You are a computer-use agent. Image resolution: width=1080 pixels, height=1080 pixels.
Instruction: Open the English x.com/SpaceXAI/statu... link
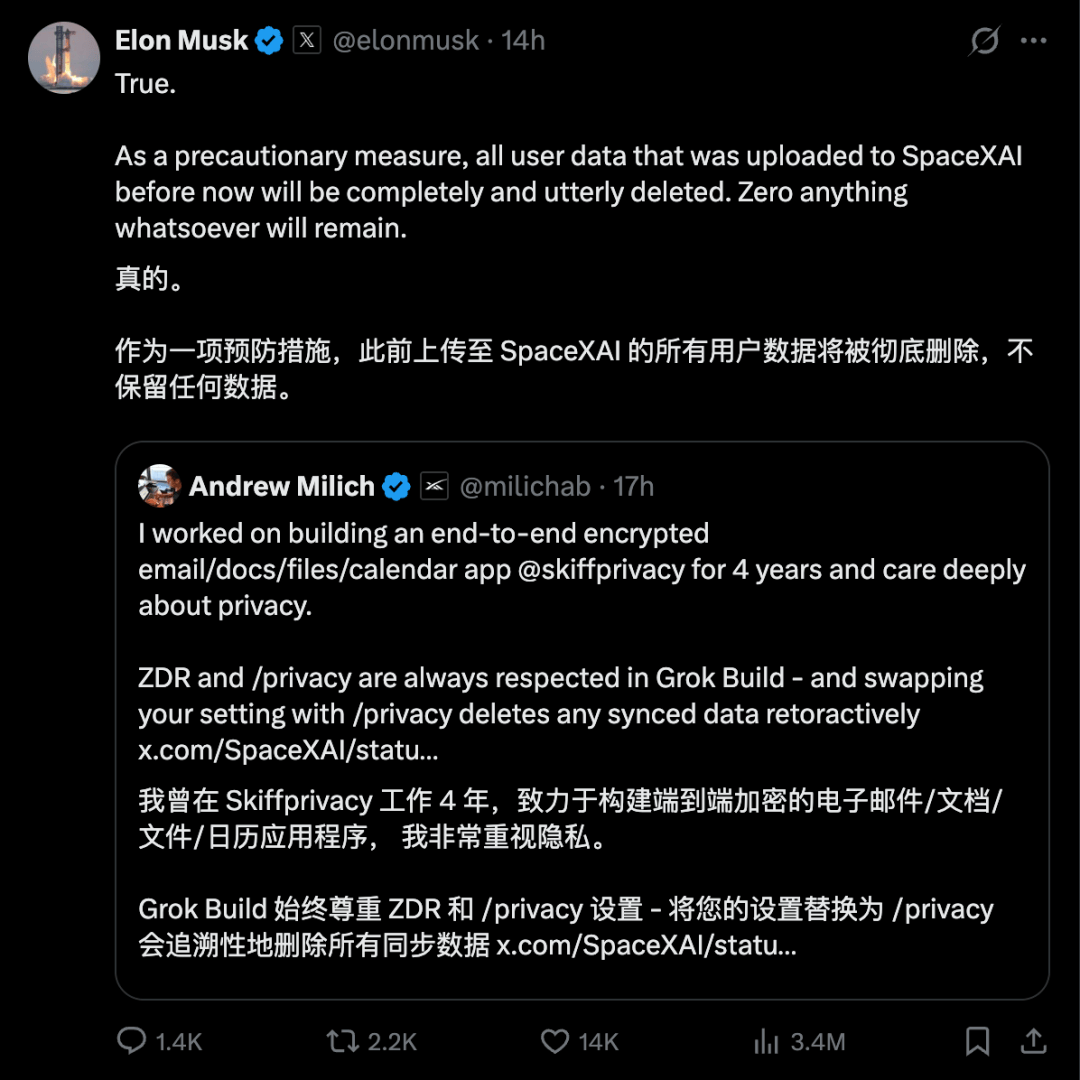[x=288, y=750]
